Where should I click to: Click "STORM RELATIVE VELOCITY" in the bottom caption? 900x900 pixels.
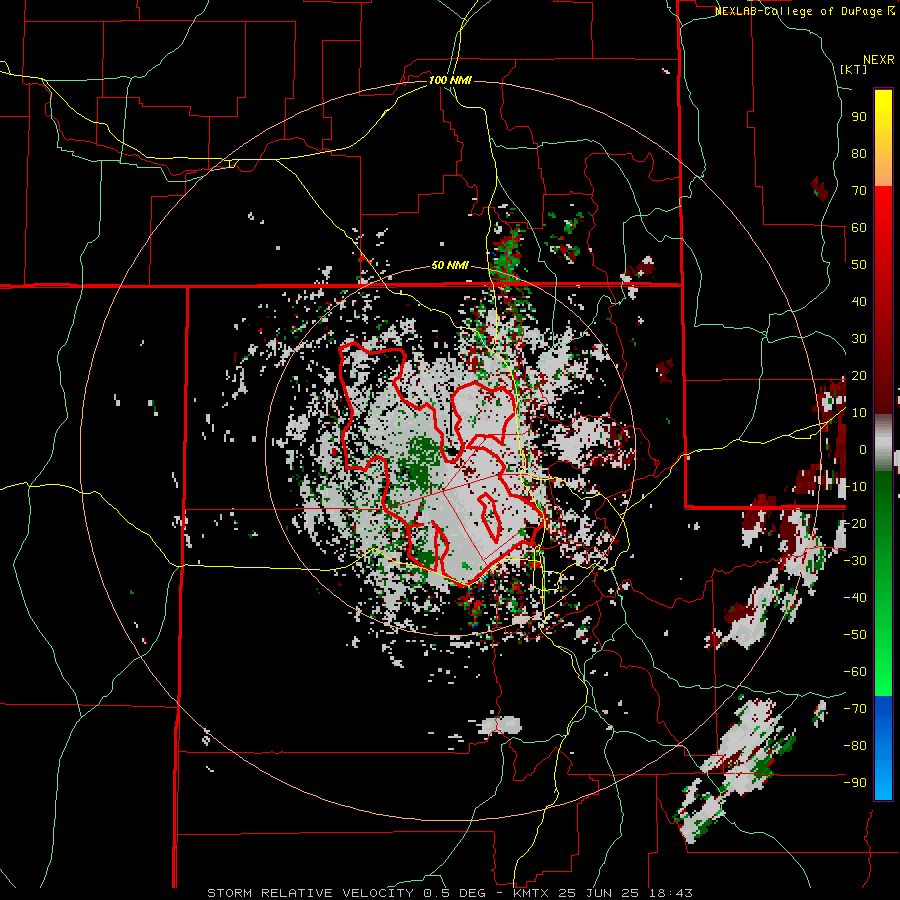click(x=310, y=893)
